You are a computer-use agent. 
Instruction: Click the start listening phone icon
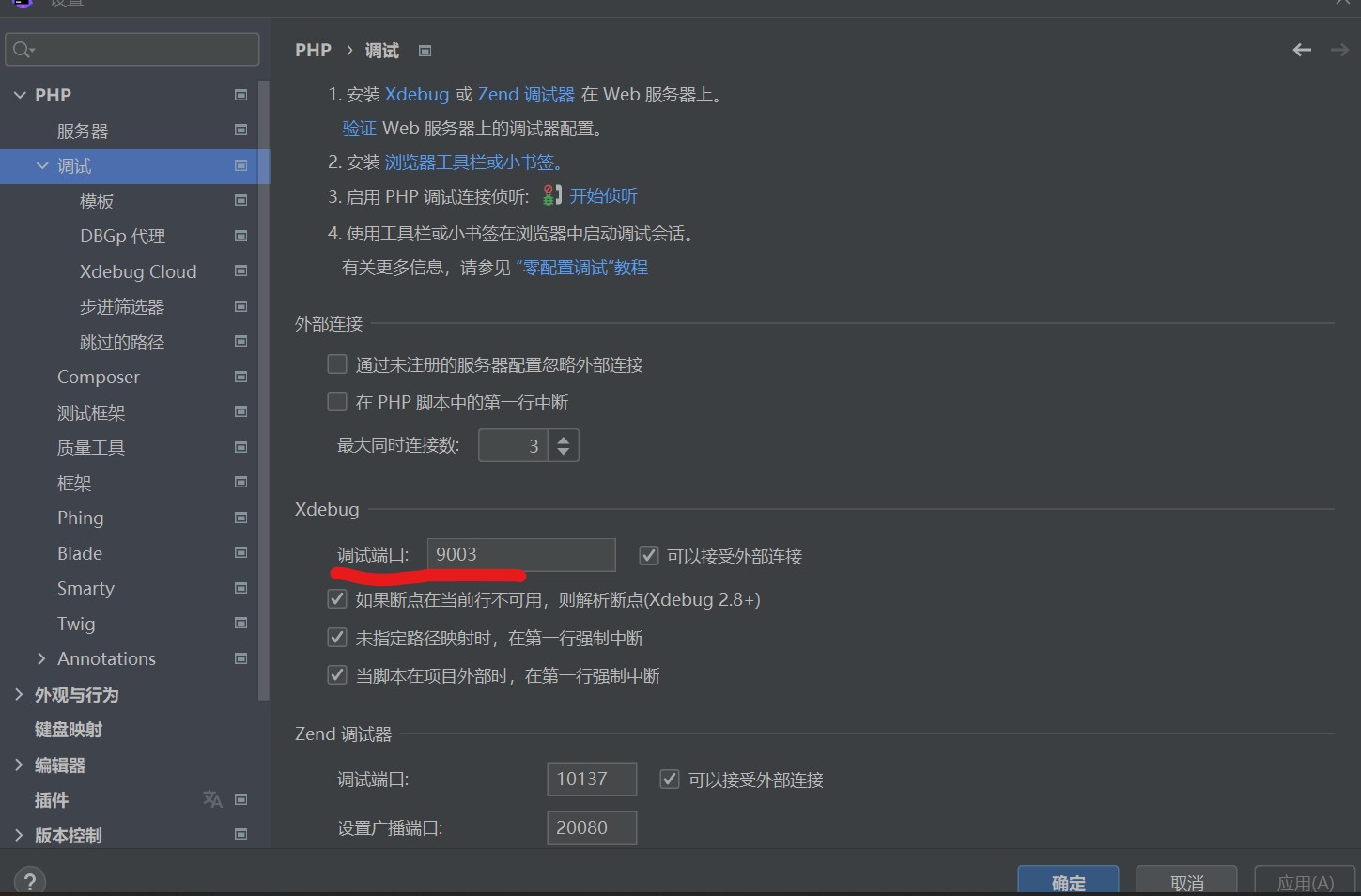coord(551,195)
